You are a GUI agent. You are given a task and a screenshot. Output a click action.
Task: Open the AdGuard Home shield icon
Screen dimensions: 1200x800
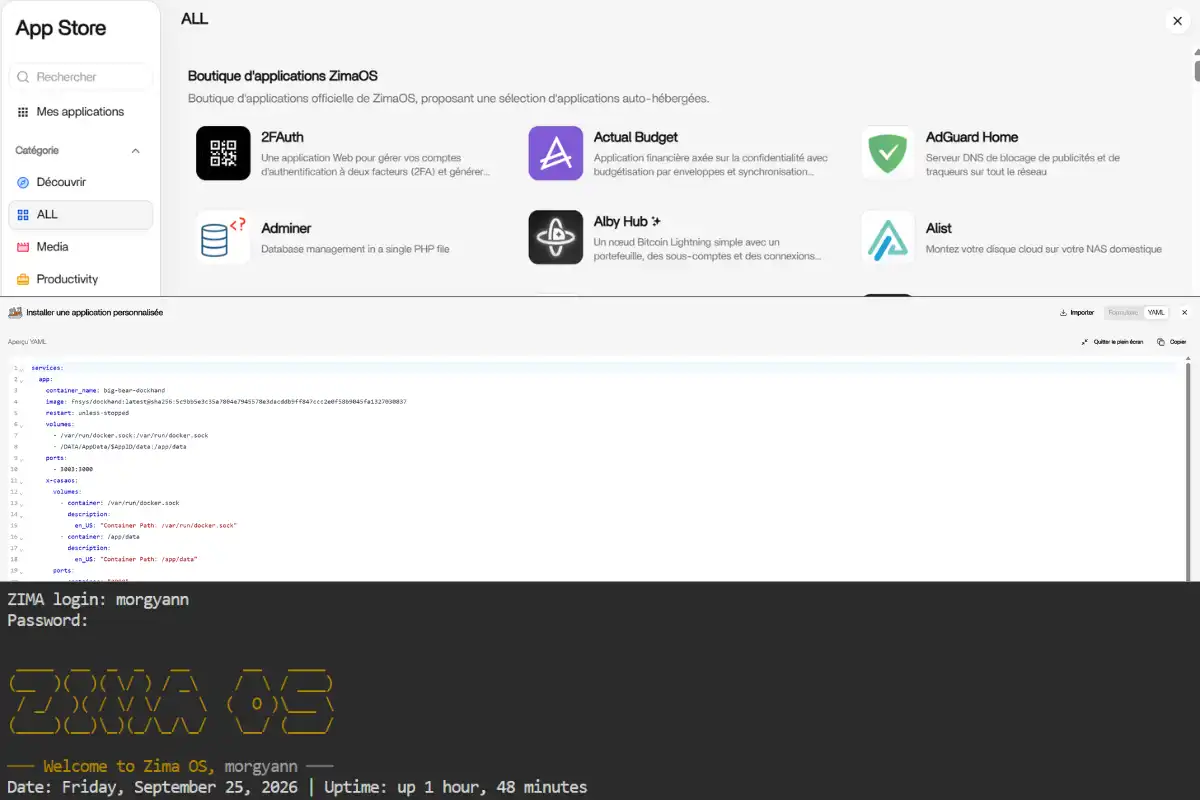coord(888,153)
